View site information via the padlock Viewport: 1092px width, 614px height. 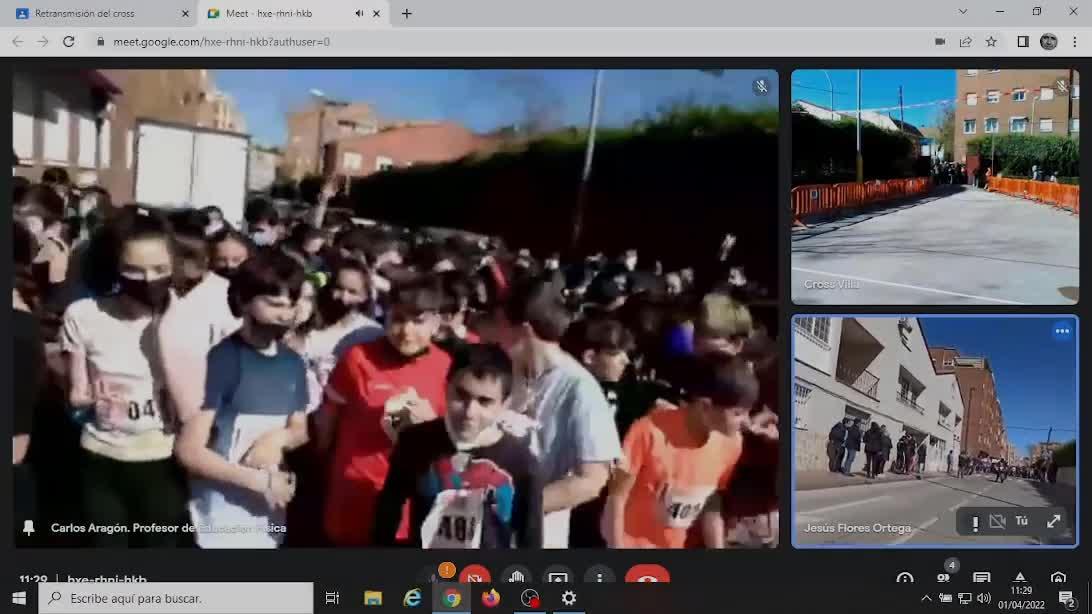click(100, 42)
